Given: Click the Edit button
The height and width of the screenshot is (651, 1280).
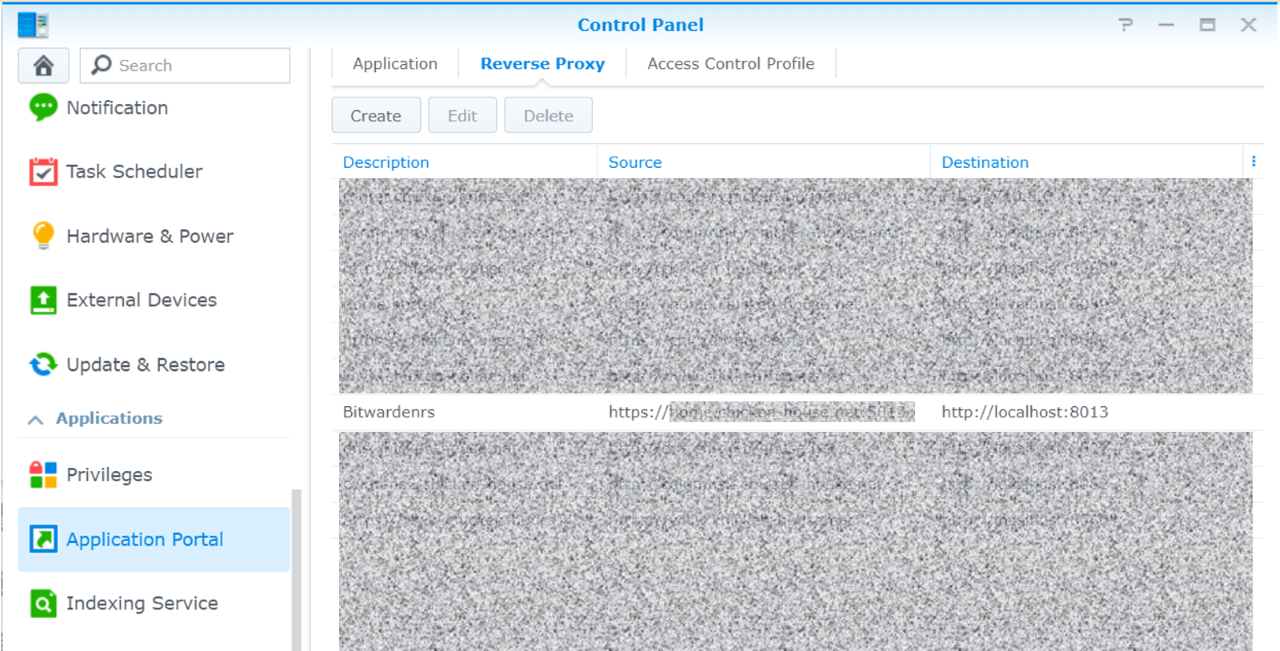Looking at the screenshot, I should pos(462,116).
